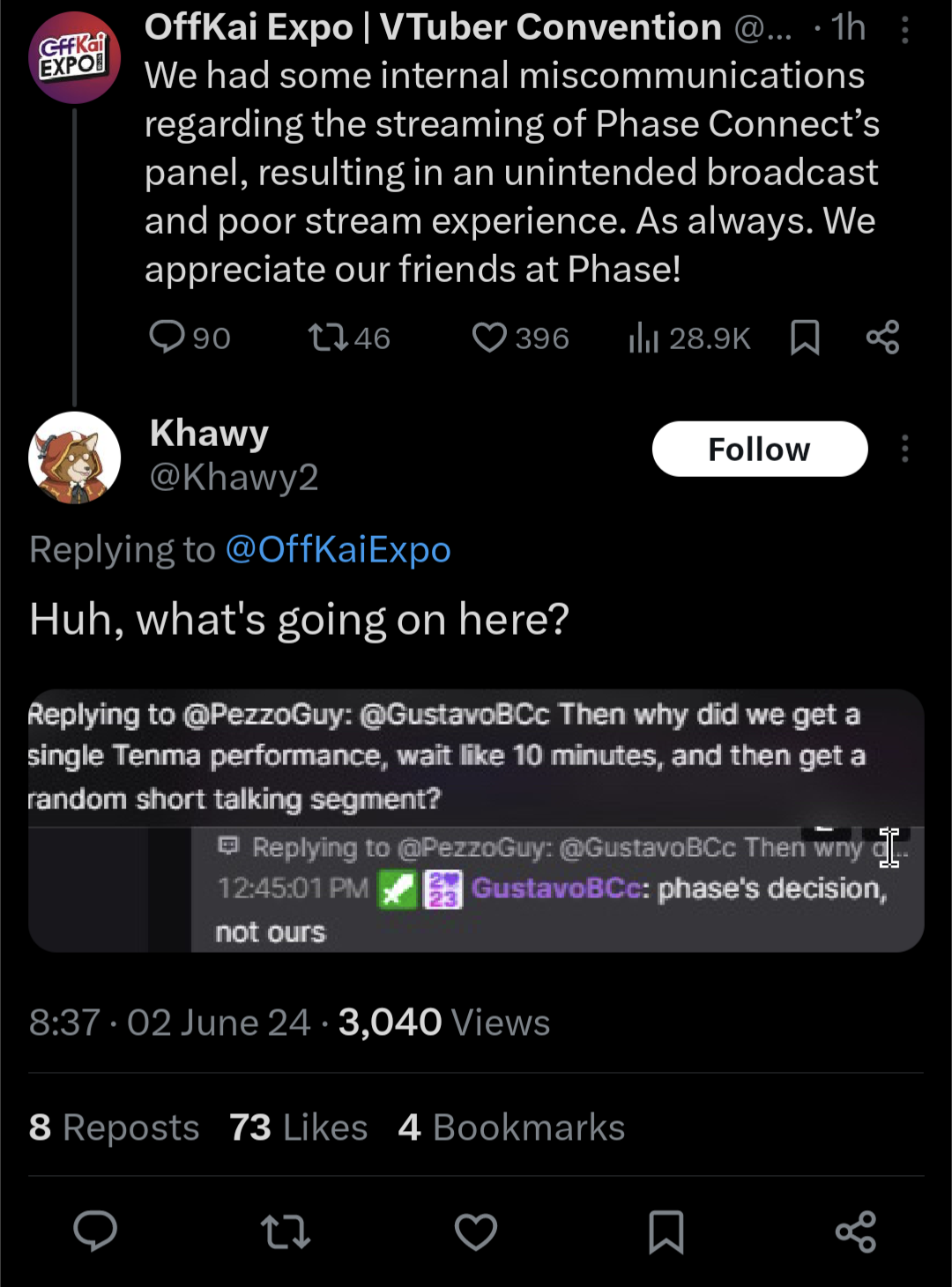The image size is (952, 1287).
Task: Open OffKai Expo profile avatar
Action: click(74, 57)
